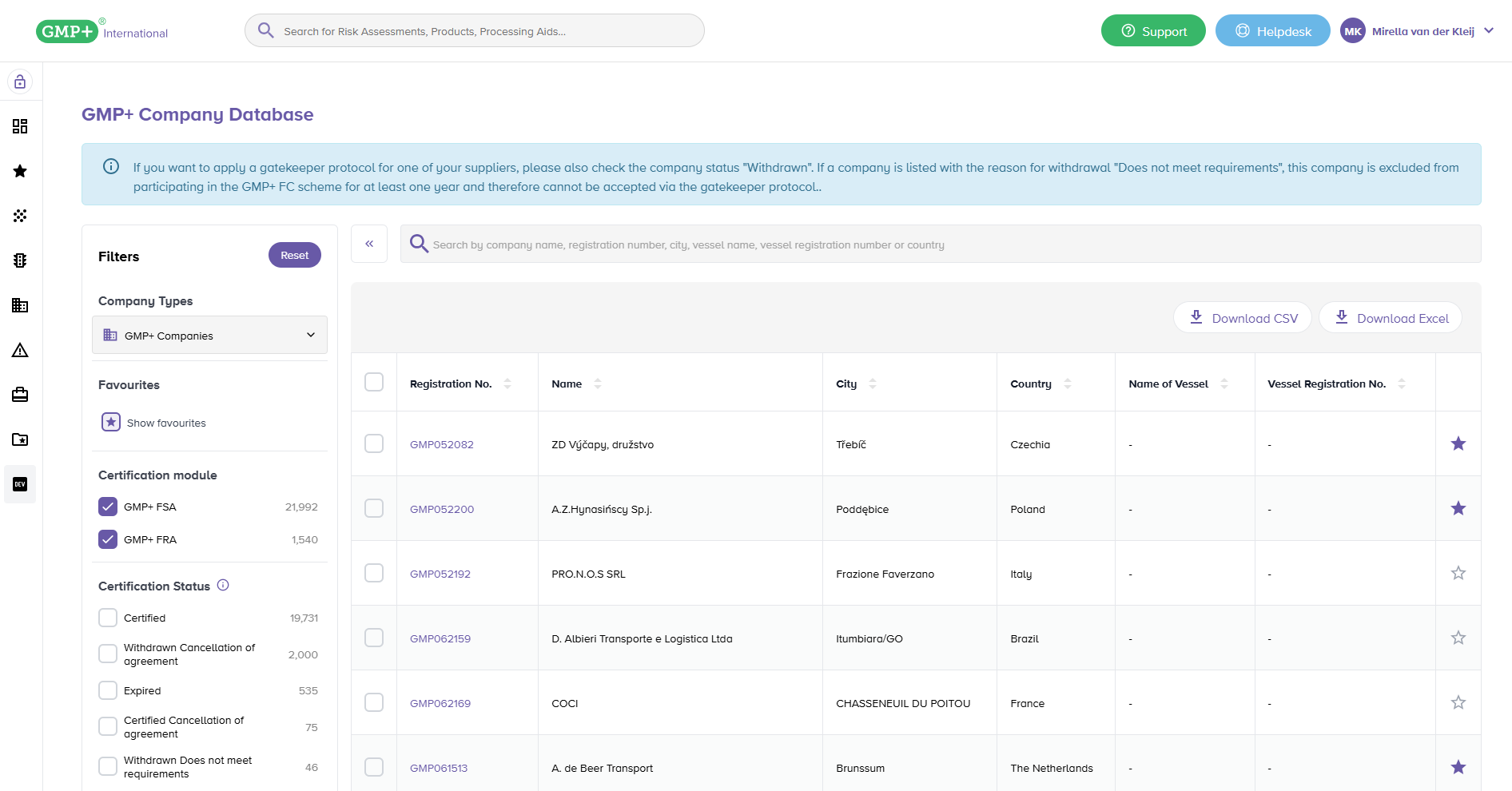Image resolution: width=1512 pixels, height=791 pixels.
Task: Click the Reset filters button
Action: [294, 255]
